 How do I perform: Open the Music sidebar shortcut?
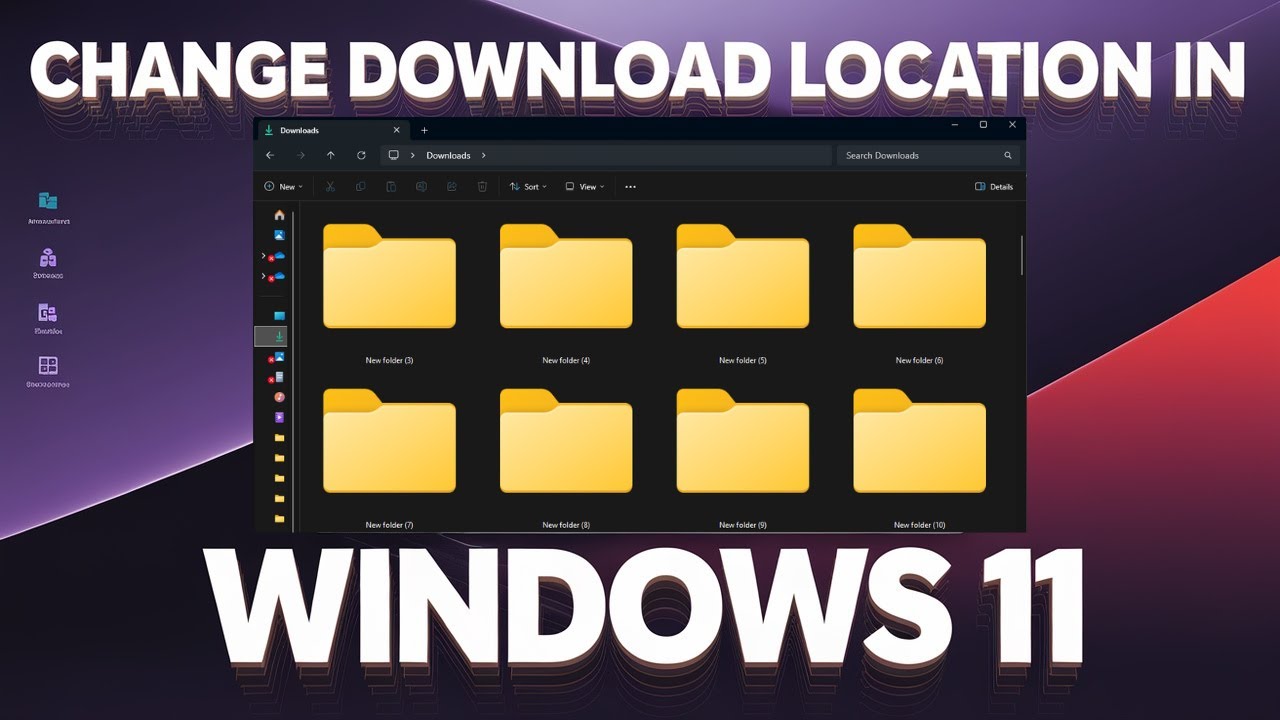279,397
